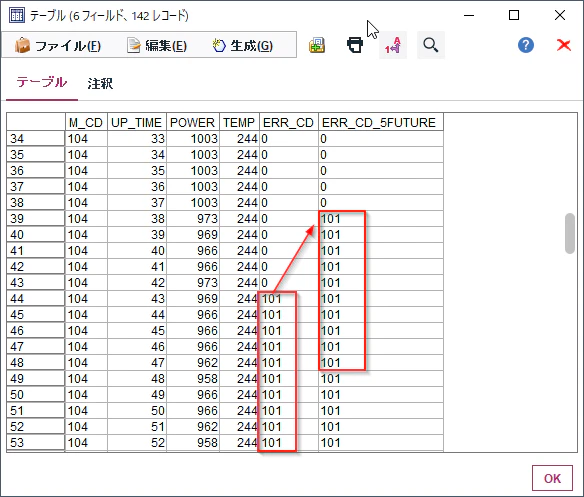This screenshot has height=497, width=584.
Task: Switch to the 注釈 tab
Action: [100, 83]
